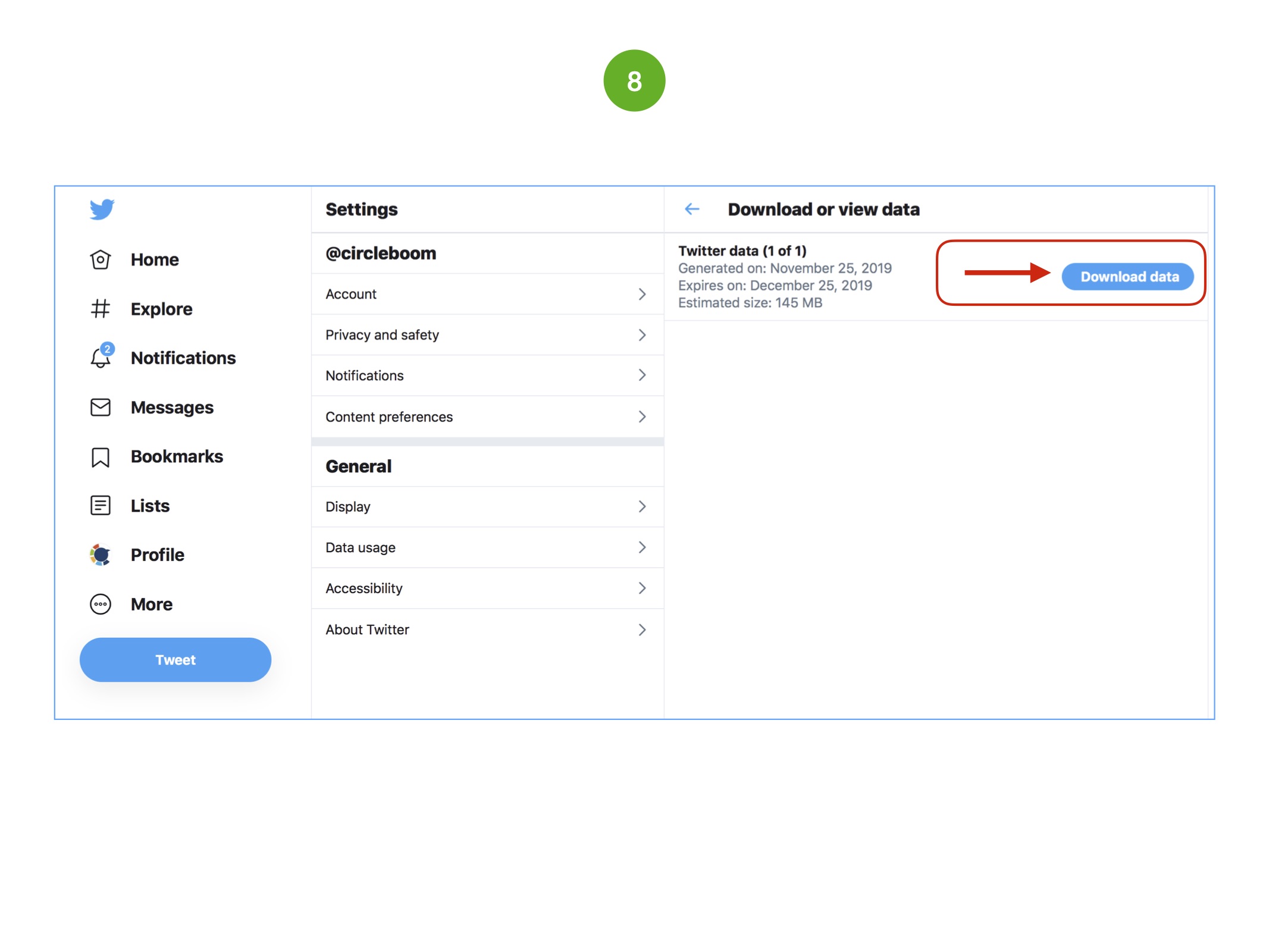
Task: Click 'Estimated size: 145 MB' text
Action: point(750,303)
